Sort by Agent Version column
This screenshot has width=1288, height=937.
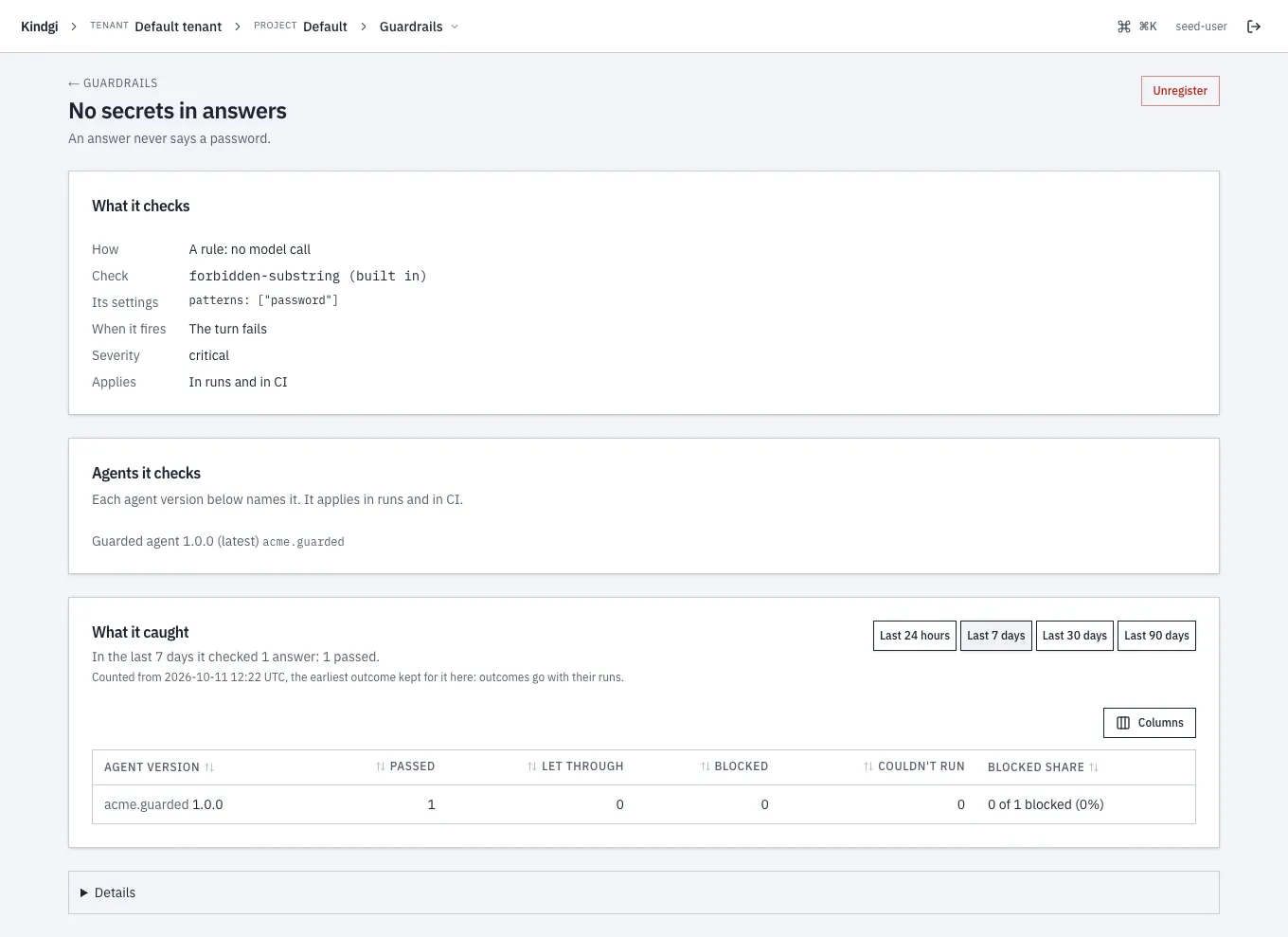pos(159,767)
